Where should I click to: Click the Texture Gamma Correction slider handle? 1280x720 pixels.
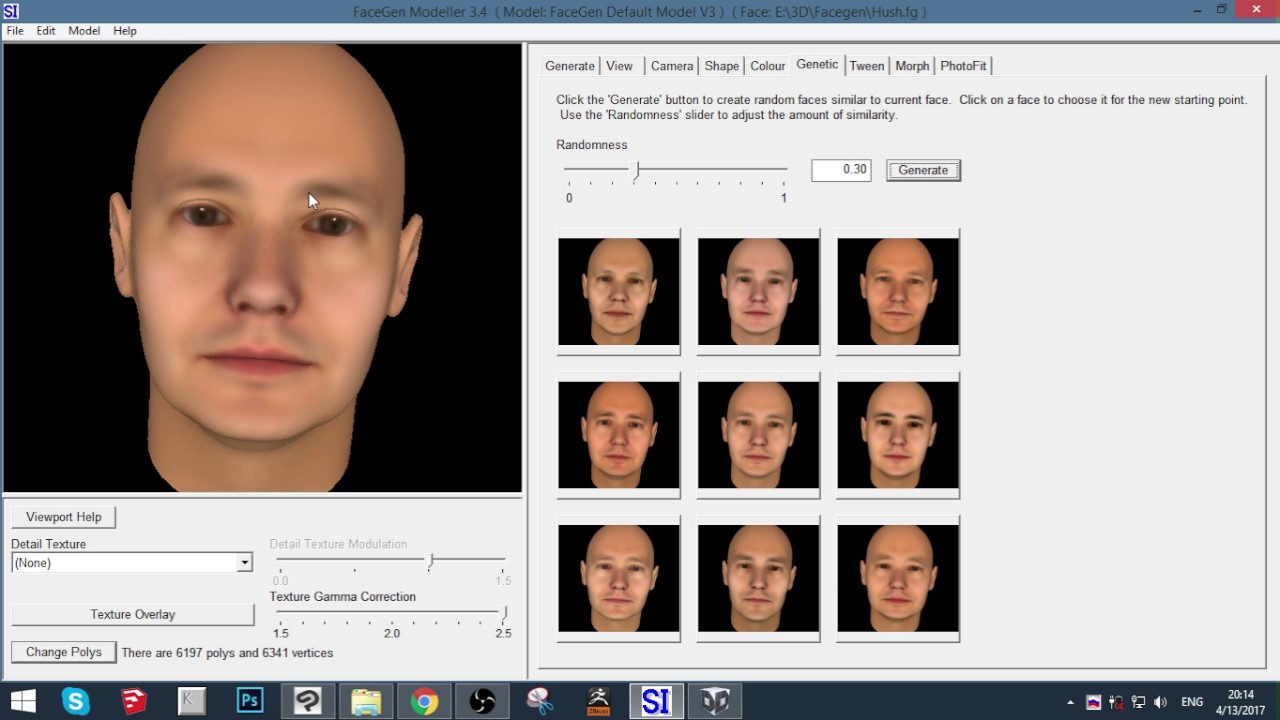[x=505, y=611]
